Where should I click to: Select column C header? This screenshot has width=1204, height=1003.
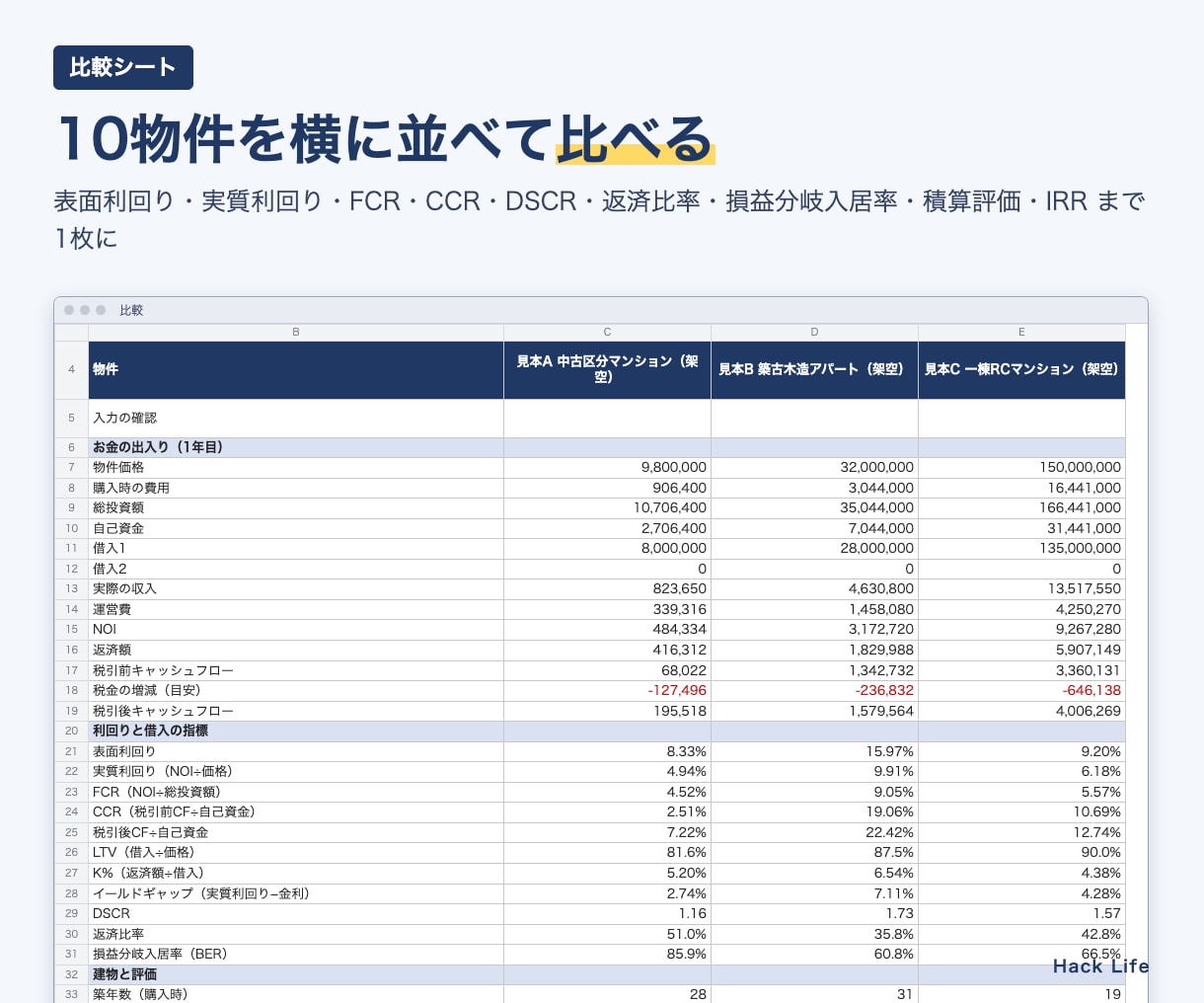pyautogui.click(x=607, y=332)
